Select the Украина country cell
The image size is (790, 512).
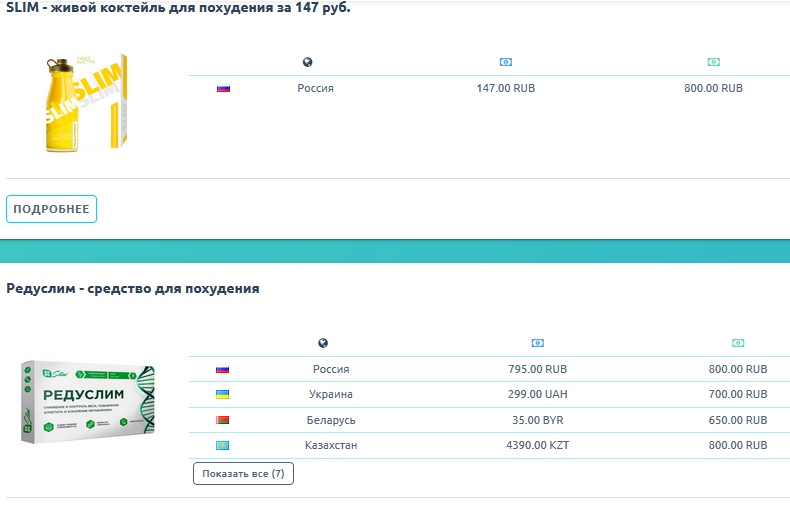(331, 395)
